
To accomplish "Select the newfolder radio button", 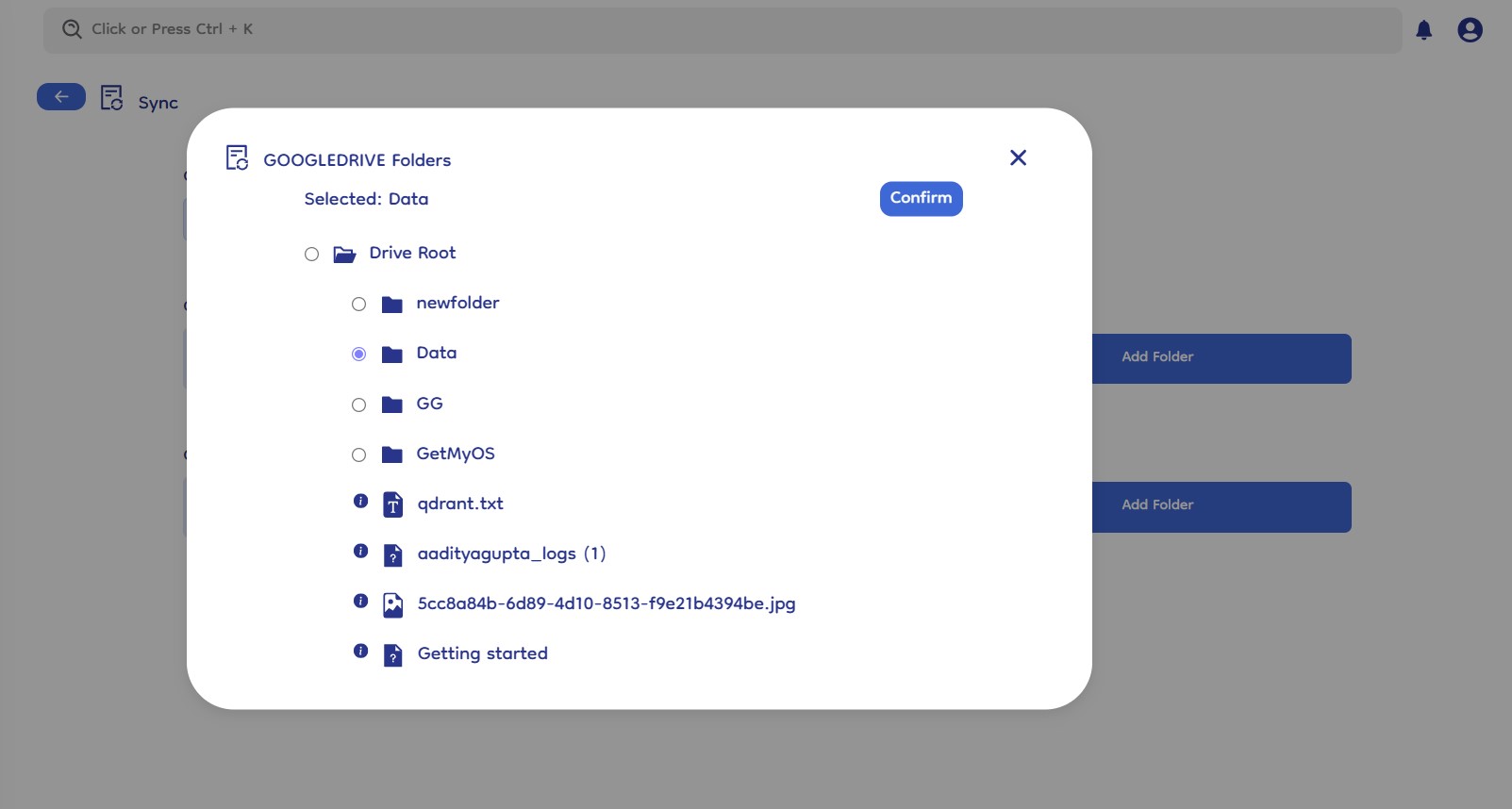I will pyautogui.click(x=358, y=305).
